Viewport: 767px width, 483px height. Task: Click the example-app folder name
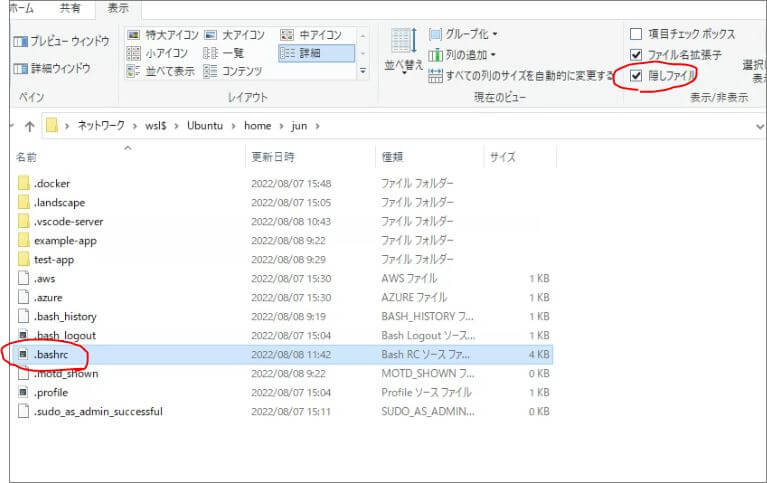point(66,241)
